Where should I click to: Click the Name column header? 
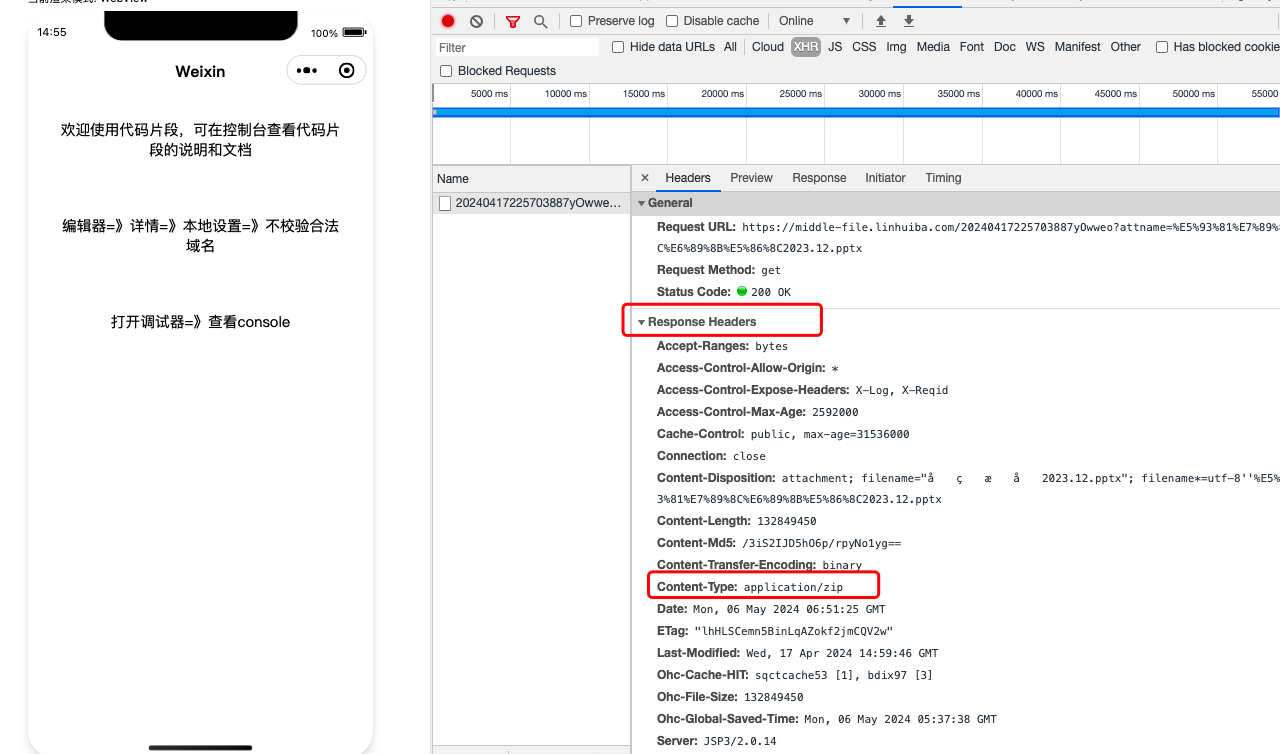(531, 178)
